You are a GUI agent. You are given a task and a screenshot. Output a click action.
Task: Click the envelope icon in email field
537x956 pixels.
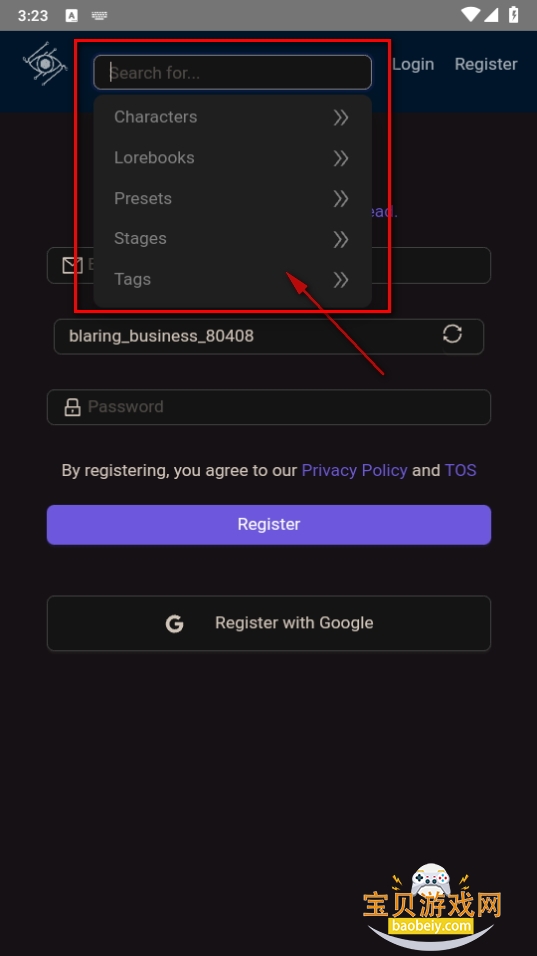73,265
